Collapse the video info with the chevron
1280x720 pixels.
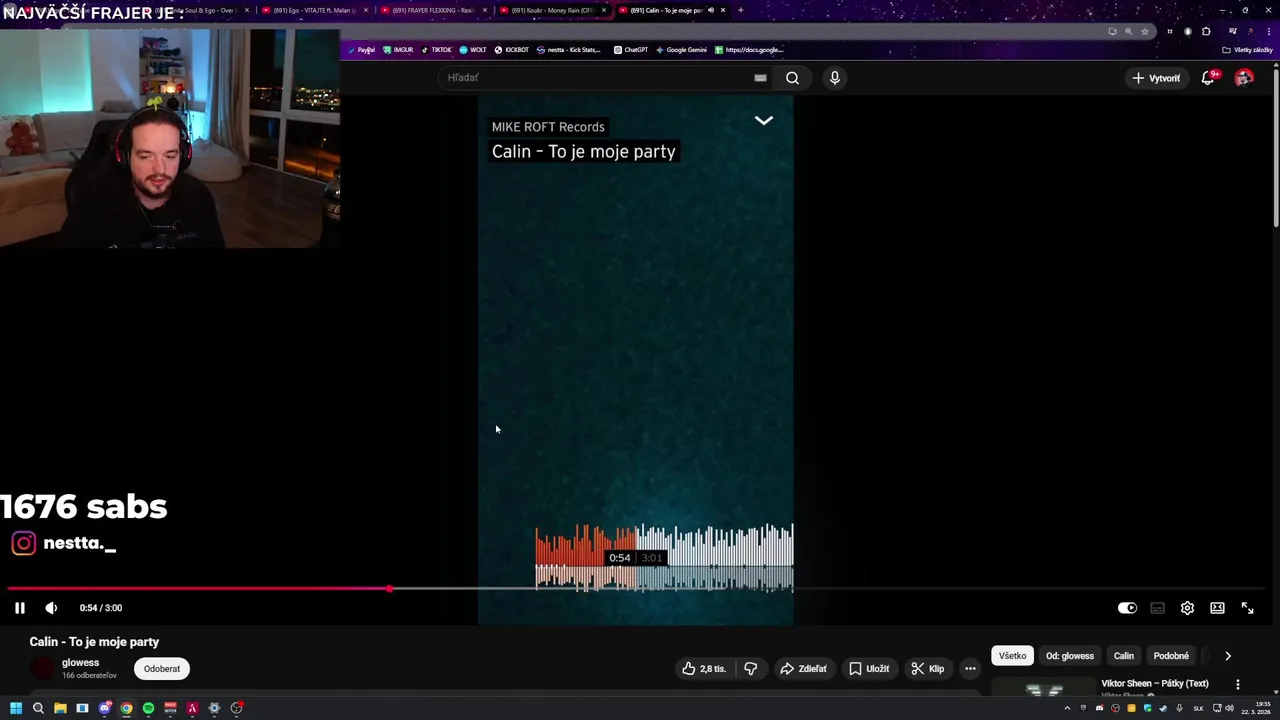(x=763, y=121)
